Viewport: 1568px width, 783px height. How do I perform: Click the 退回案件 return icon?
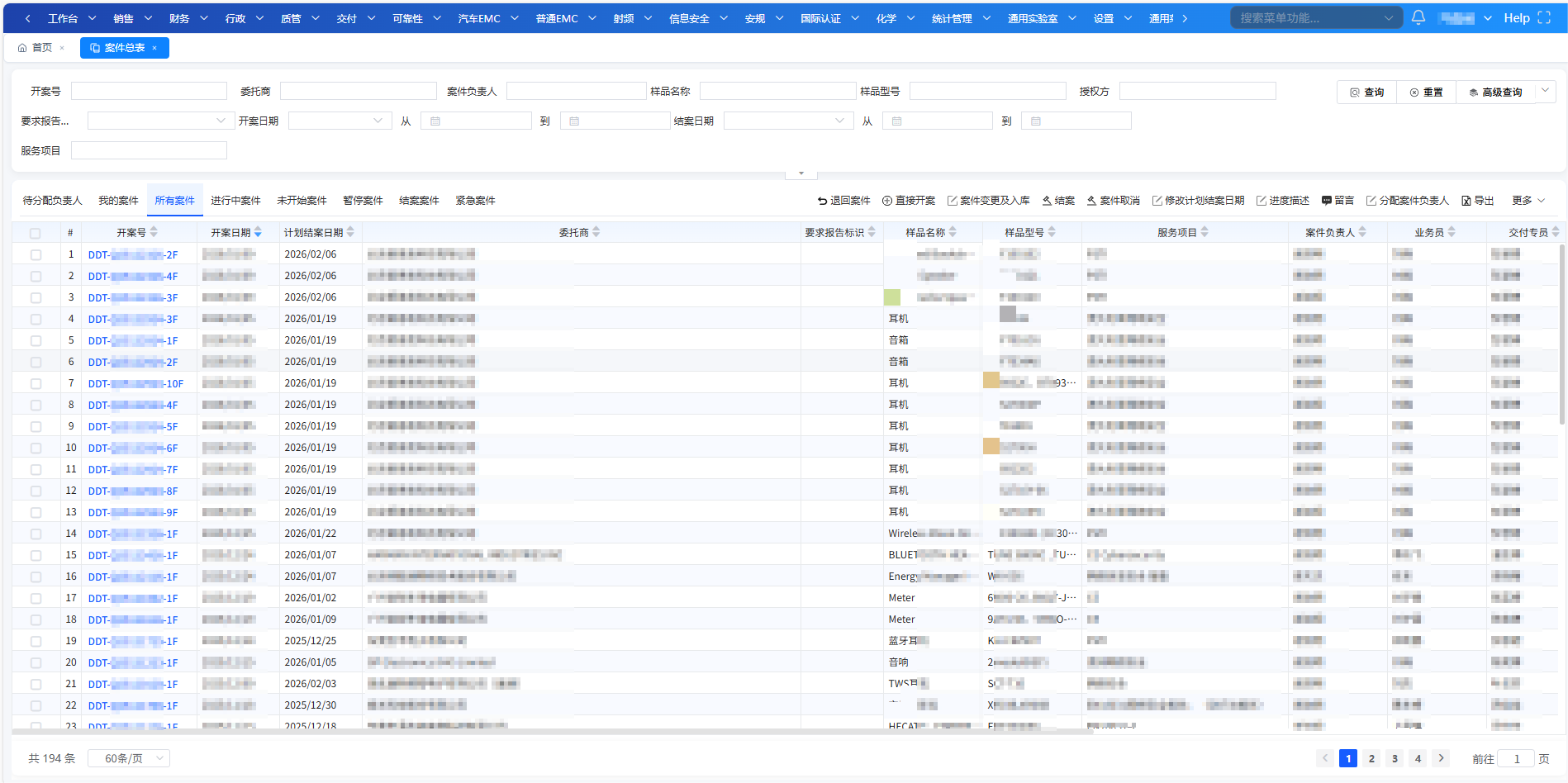coord(822,201)
